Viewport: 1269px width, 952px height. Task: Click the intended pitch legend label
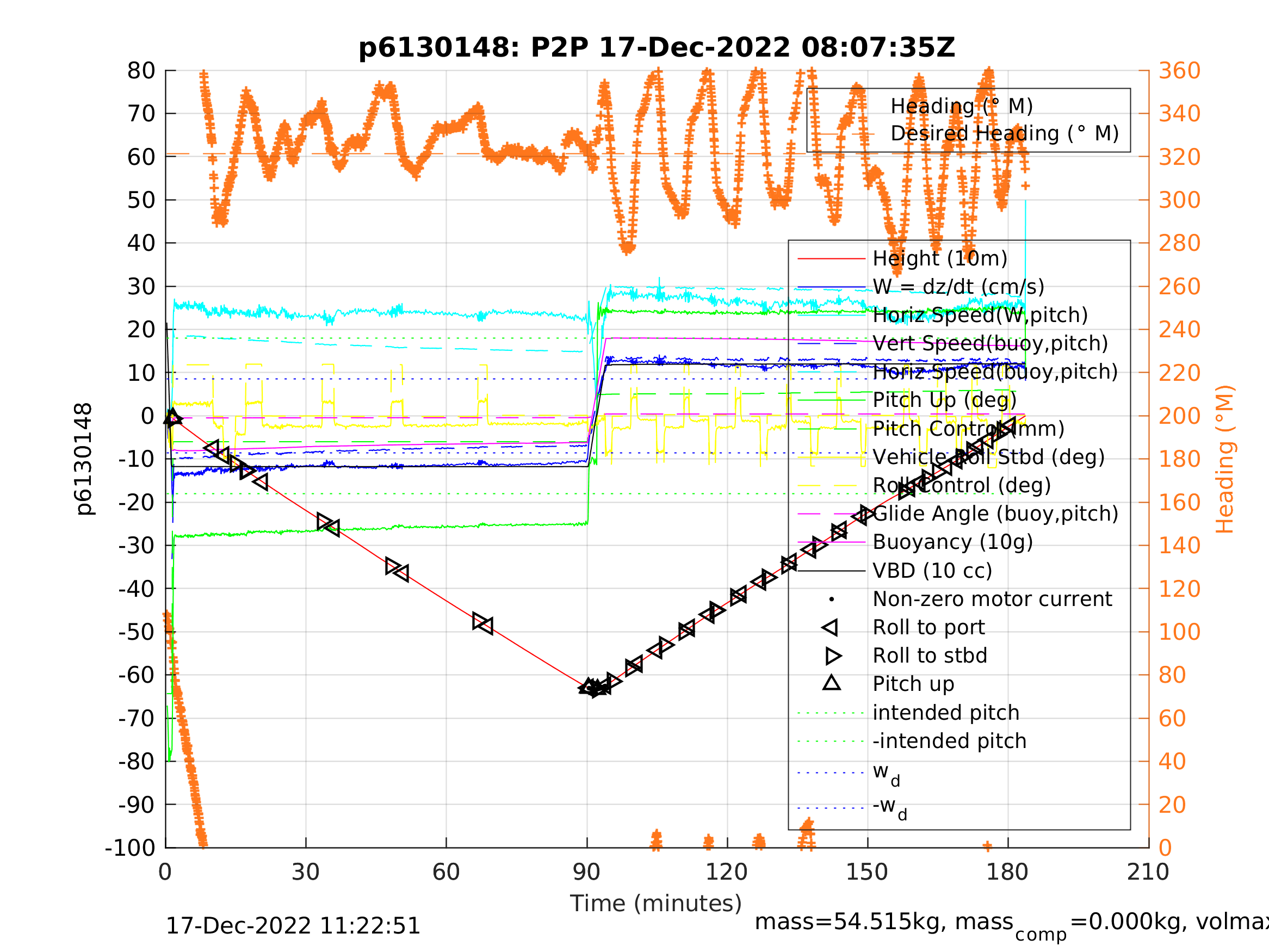[945, 713]
